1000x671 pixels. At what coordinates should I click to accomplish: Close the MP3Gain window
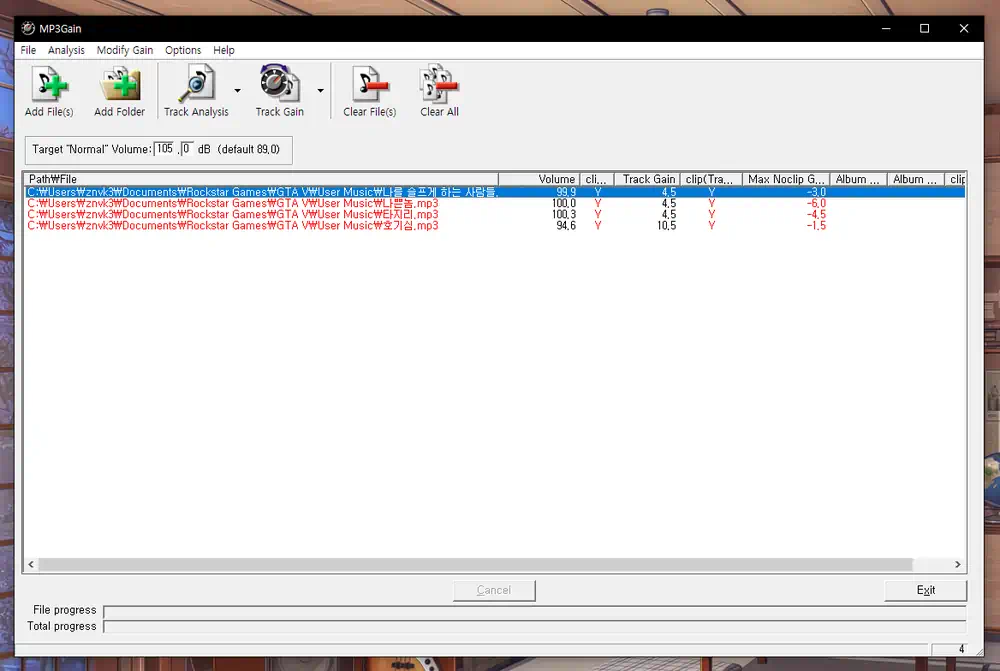(964, 29)
